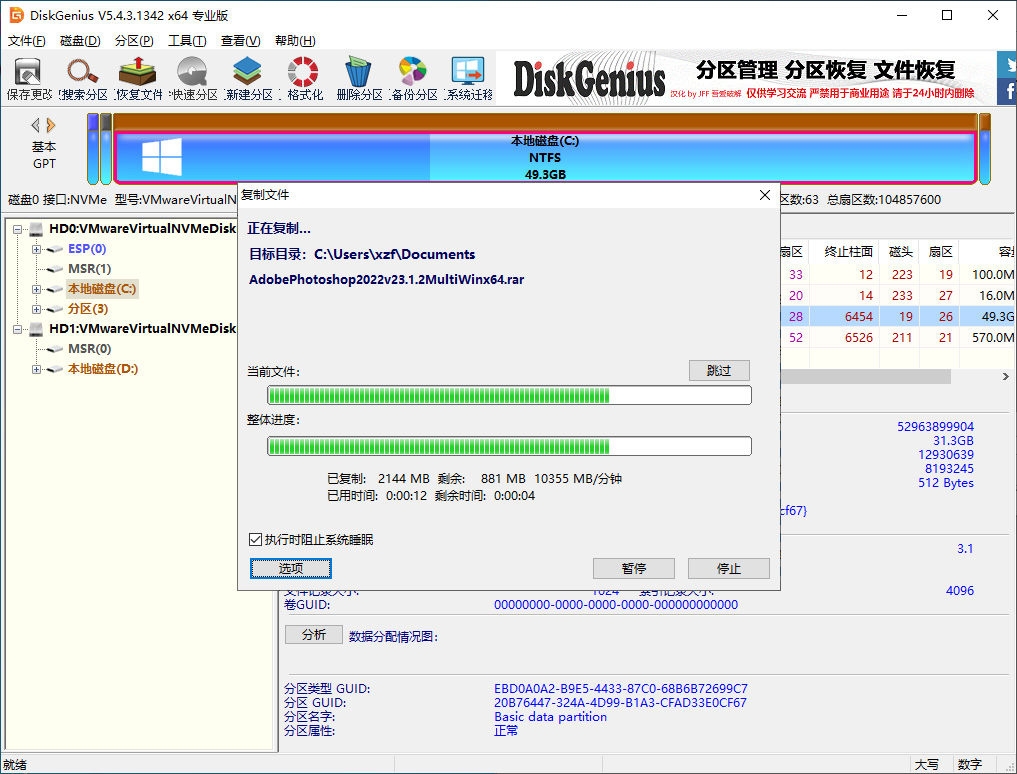The image size is (1017, 774).
Task: Collapse the HD1:VMwareVirtualNVMeDisk tree node
Action: point(18,330)
